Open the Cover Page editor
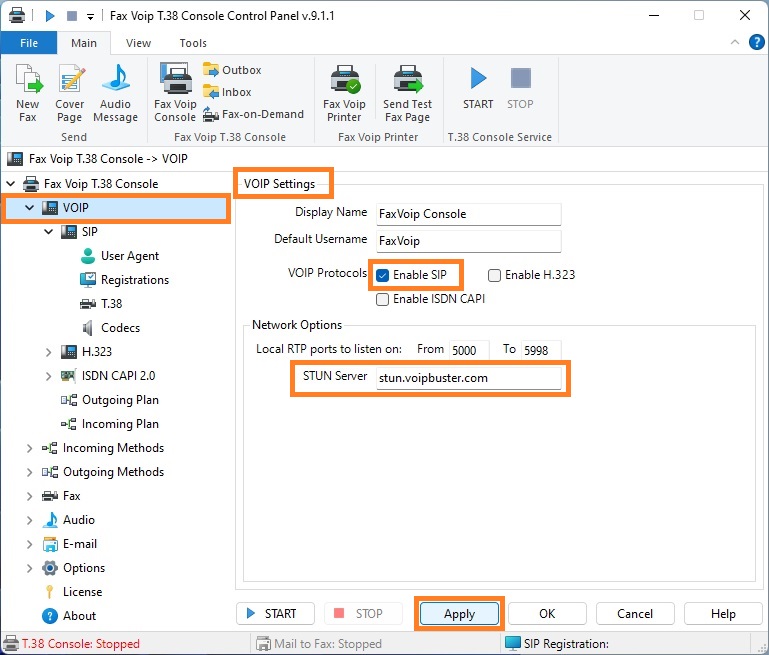This screenshot has width=769, height=655. pyautogui.click(x=70, y=93)
